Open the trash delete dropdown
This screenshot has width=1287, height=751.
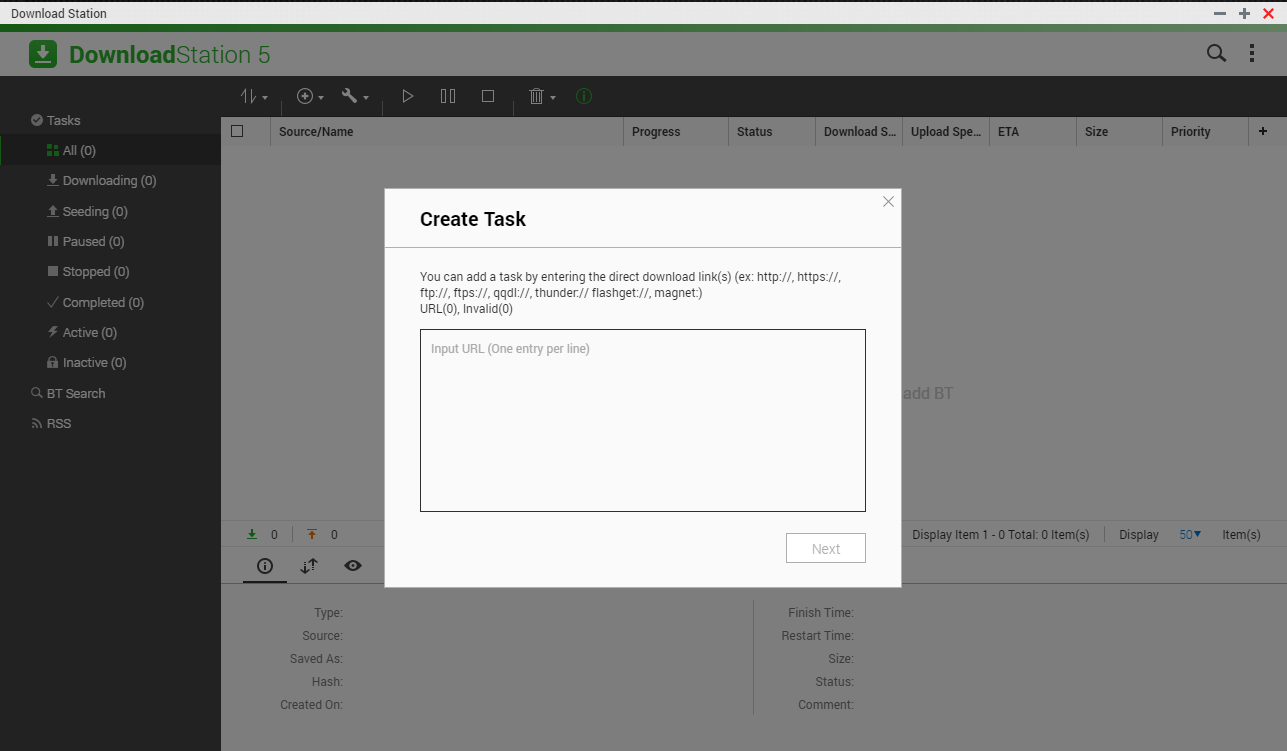[x=541, y=97]
